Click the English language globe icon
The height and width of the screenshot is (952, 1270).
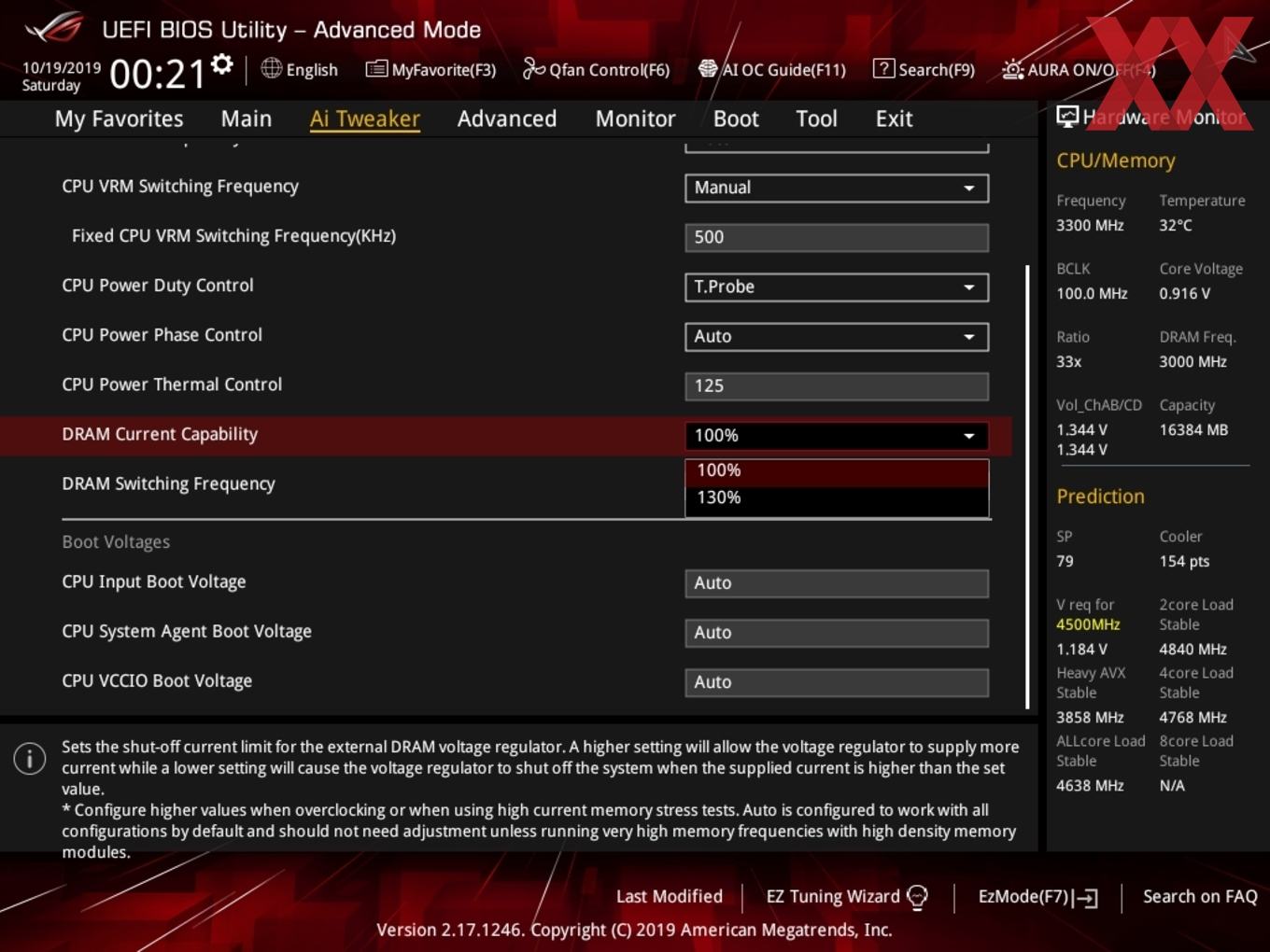pos(271,68)
